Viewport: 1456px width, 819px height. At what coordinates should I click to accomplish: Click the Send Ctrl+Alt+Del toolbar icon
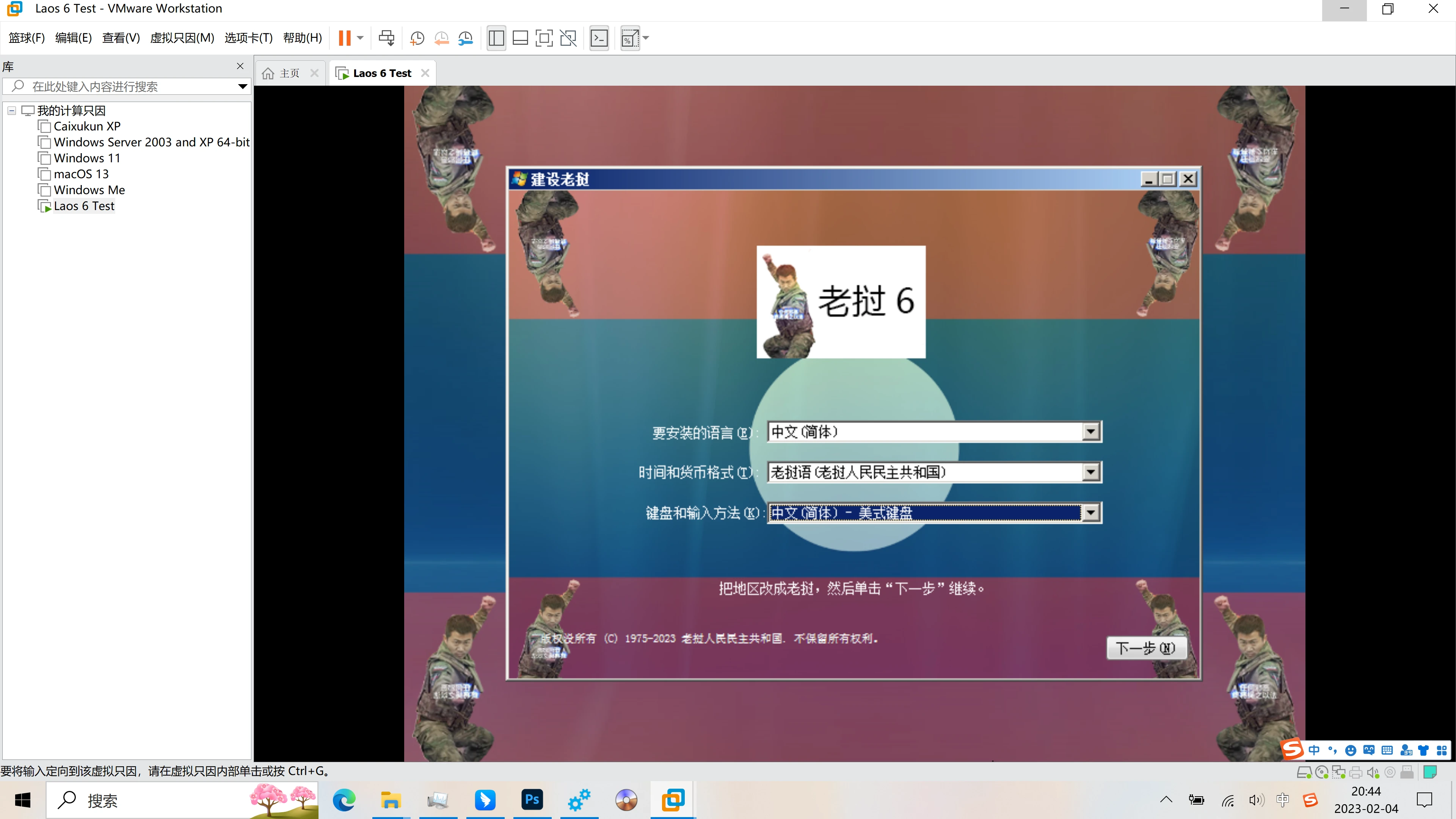[387, 38]
